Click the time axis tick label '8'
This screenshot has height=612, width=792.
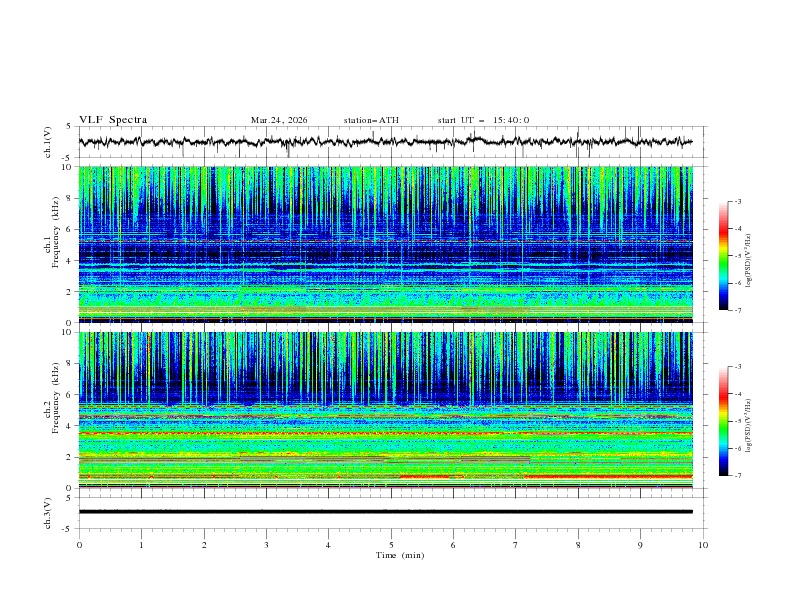[578, 545]
